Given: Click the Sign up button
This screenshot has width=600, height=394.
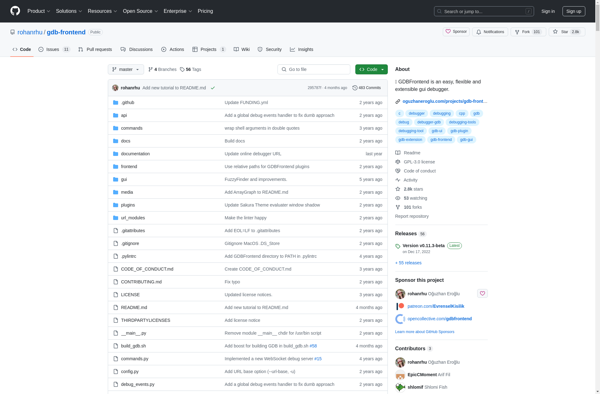Looking at the screenshot, I should (x=574, y=11).
